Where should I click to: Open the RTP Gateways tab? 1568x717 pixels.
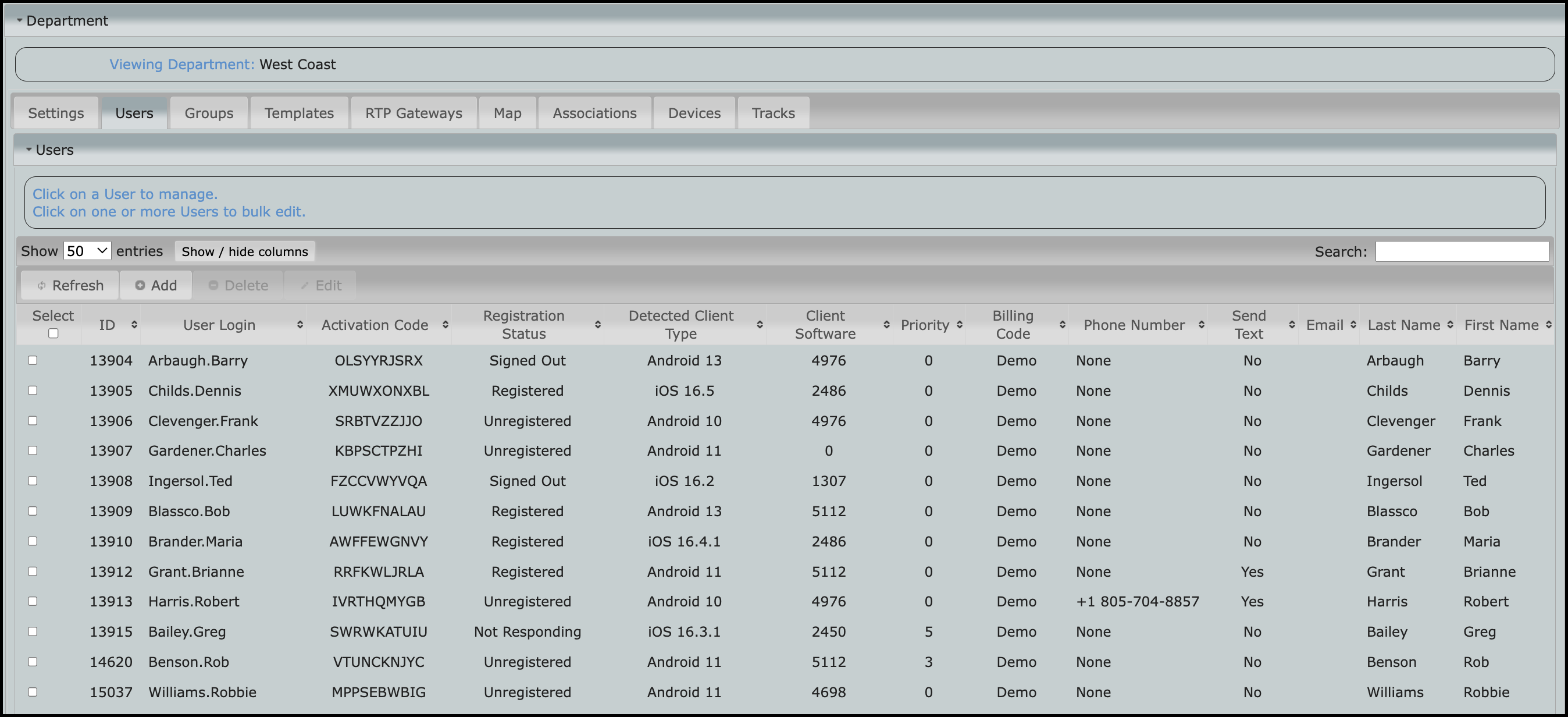tap(414, 113)
